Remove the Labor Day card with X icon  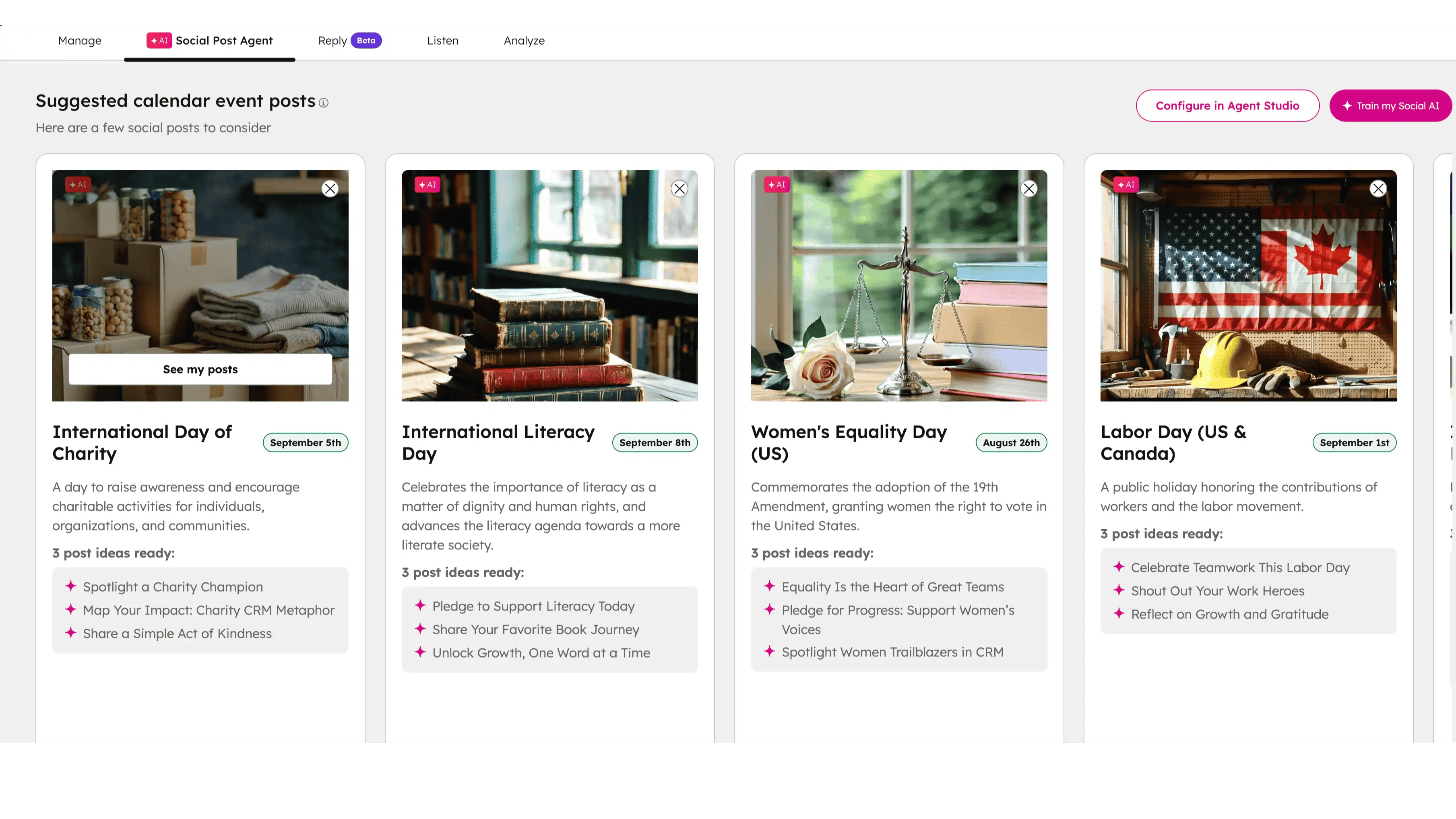coord(1378,189)
